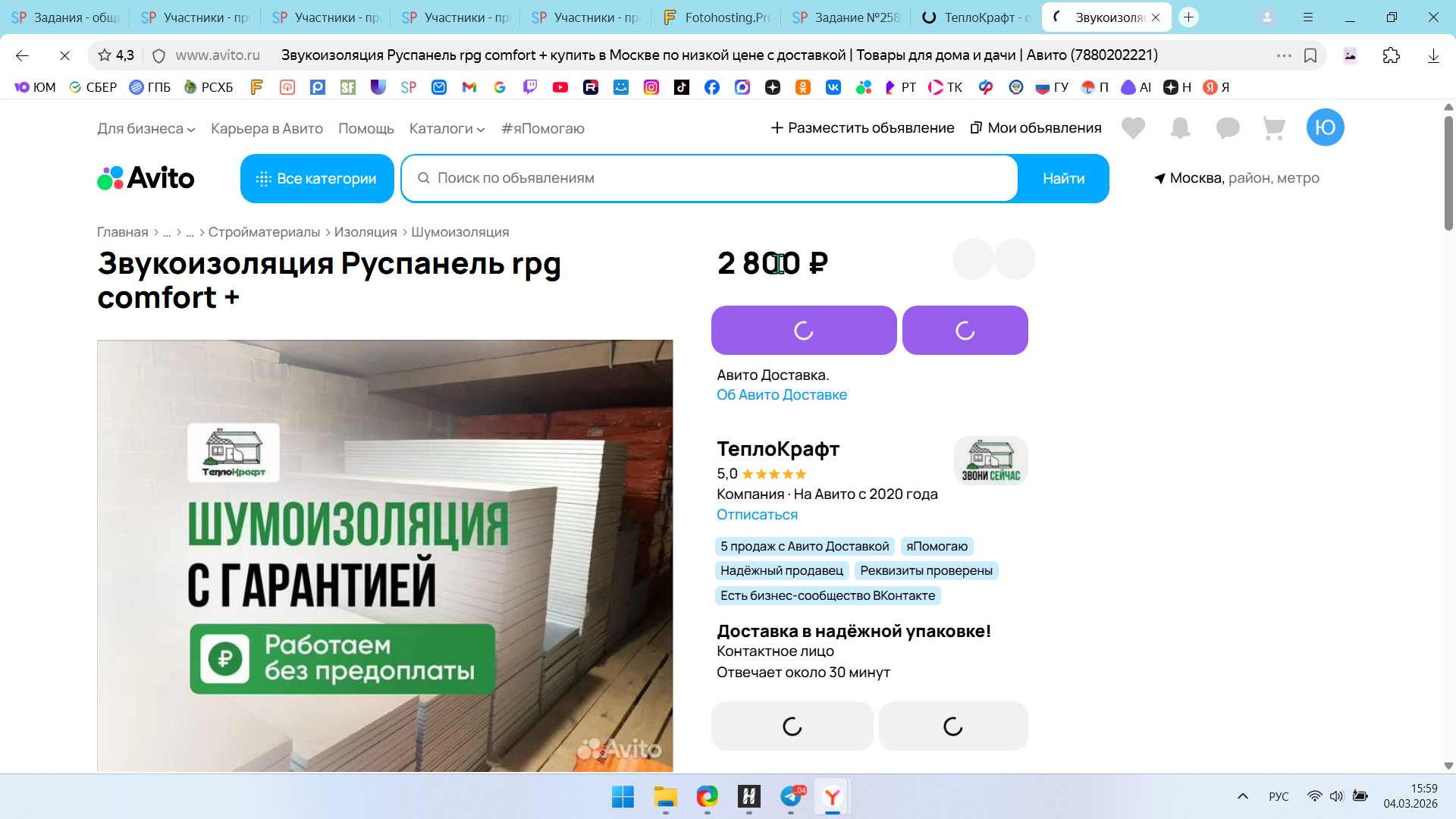Image resolution: width=1456 pixels, height=819 pixels.
Task: Open the shopping cart icon
Action: [1274, 128]
